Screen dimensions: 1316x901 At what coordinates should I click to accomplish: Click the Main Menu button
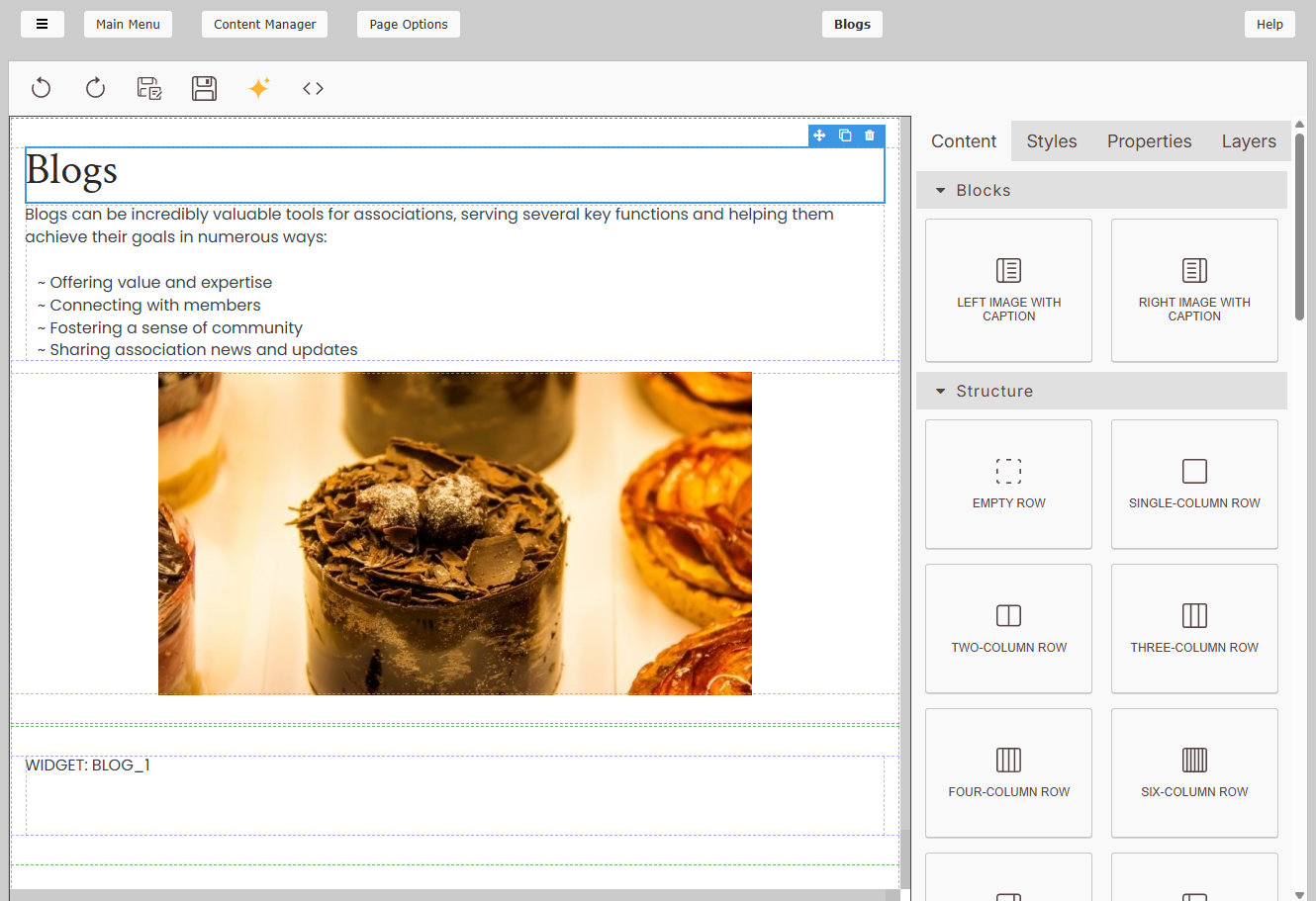[128, 24]
